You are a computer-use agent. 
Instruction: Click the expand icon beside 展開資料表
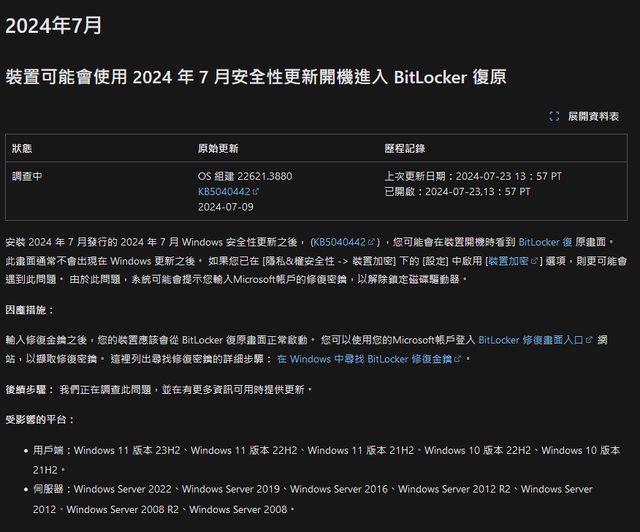(554, 116)
